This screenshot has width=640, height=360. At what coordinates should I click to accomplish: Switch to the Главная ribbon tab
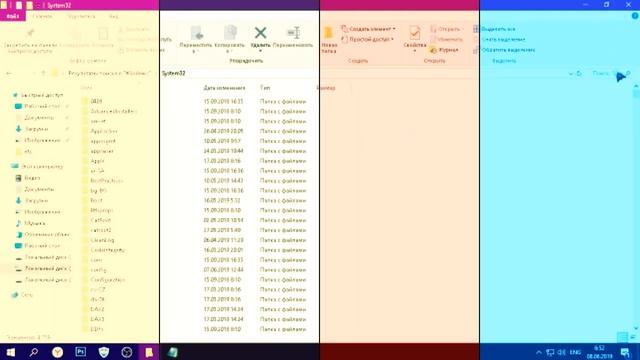coord(42,16)
